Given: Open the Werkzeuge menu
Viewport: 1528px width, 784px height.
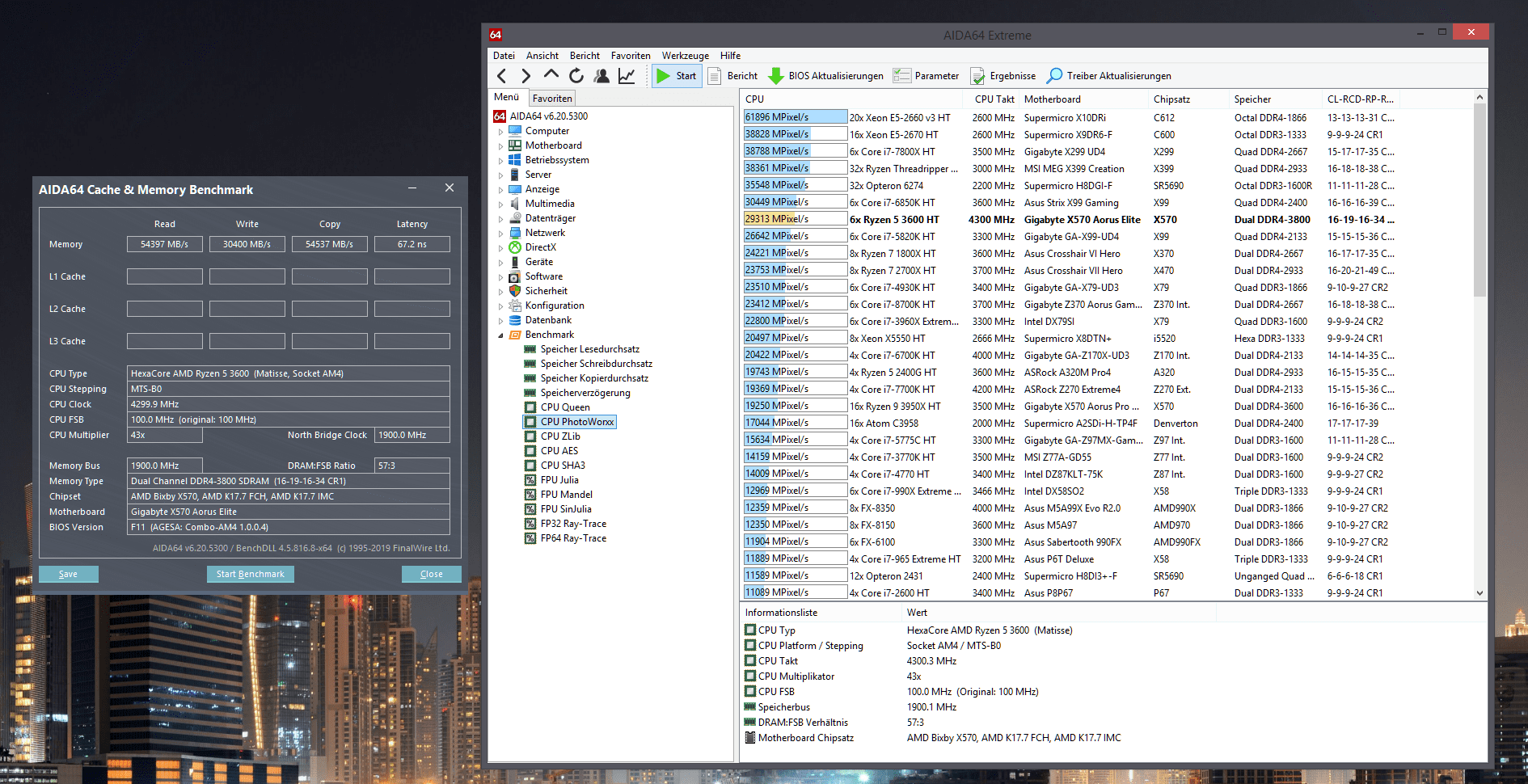Looking at the screenshot, I should click(686, 56).
